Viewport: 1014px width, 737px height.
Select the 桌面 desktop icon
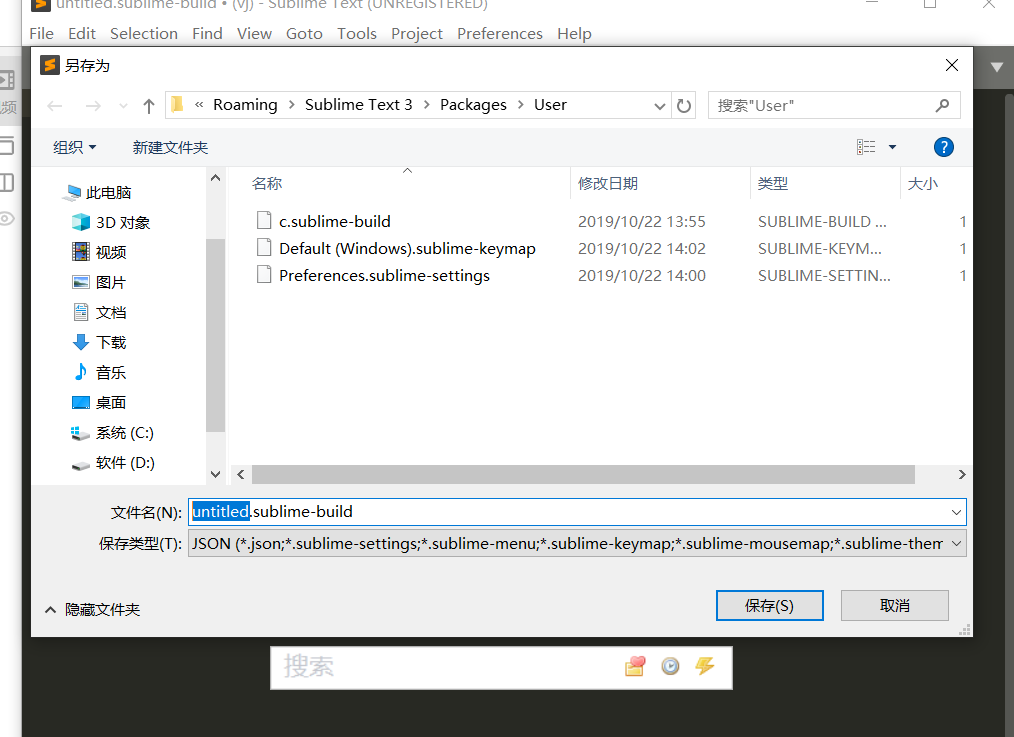(81, 403)
